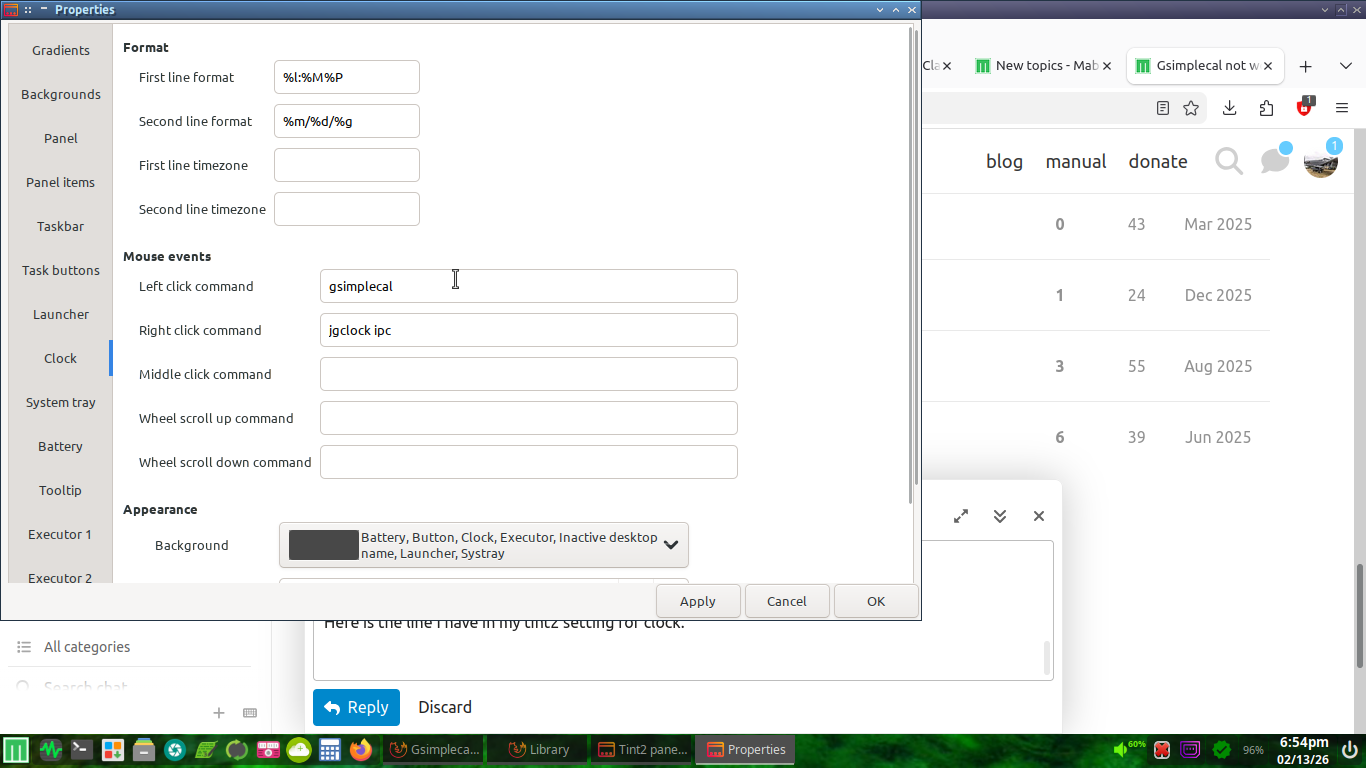
Task: Collapse the reply composer with the double chevron
Action: point(1000,516)
